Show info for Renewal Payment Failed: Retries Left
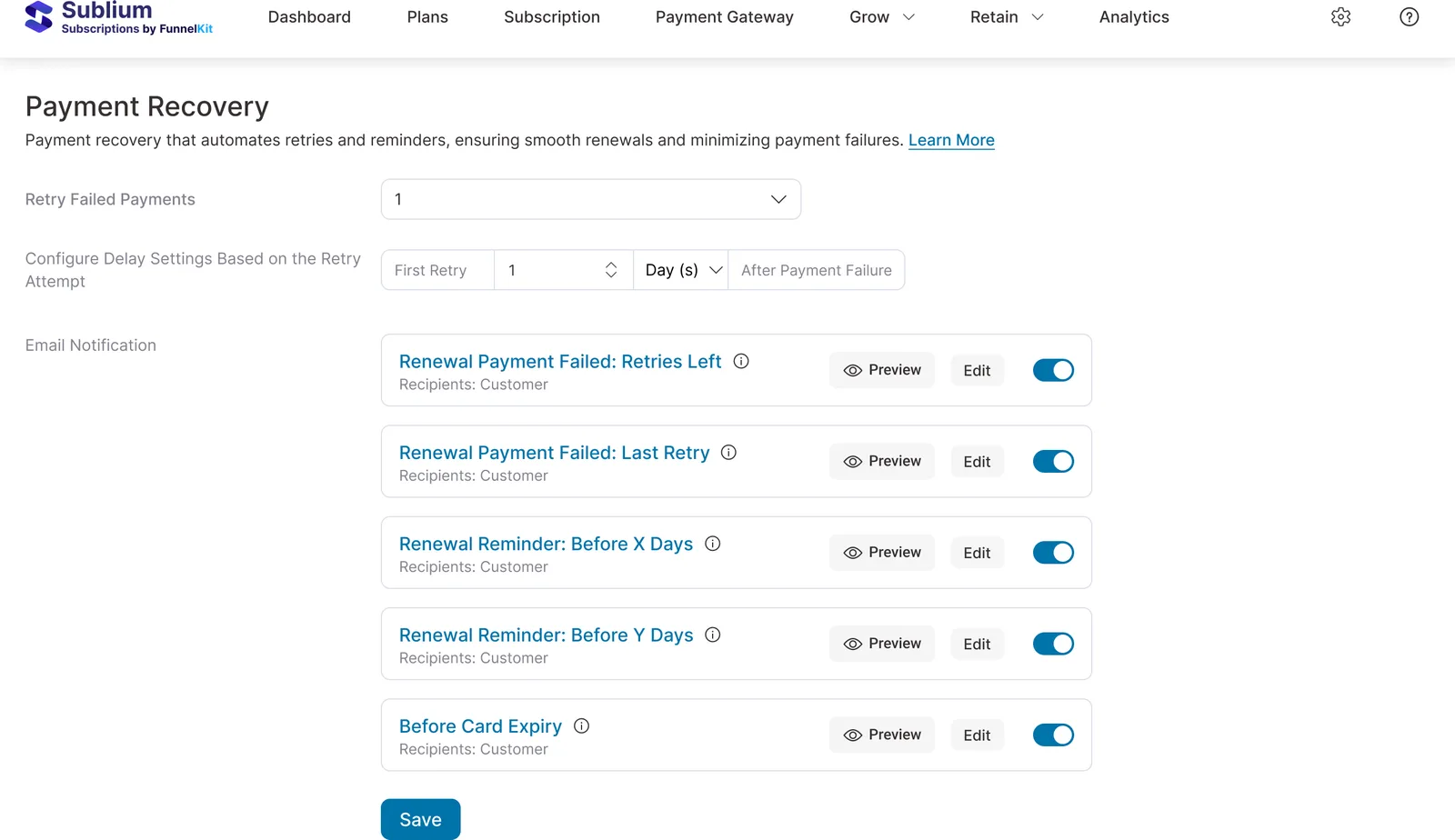 tap(741, 361)
